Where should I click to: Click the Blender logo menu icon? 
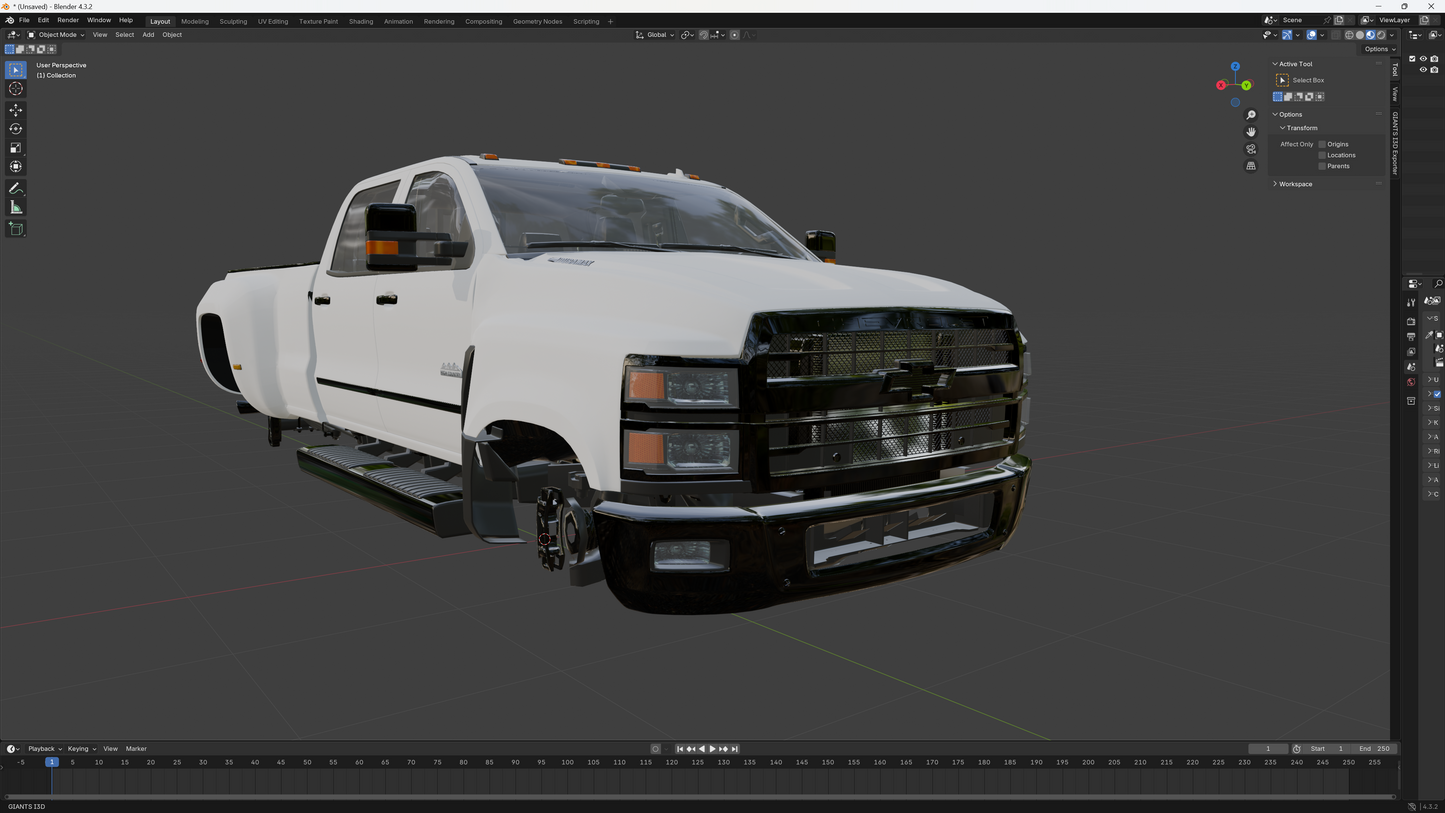9,20
